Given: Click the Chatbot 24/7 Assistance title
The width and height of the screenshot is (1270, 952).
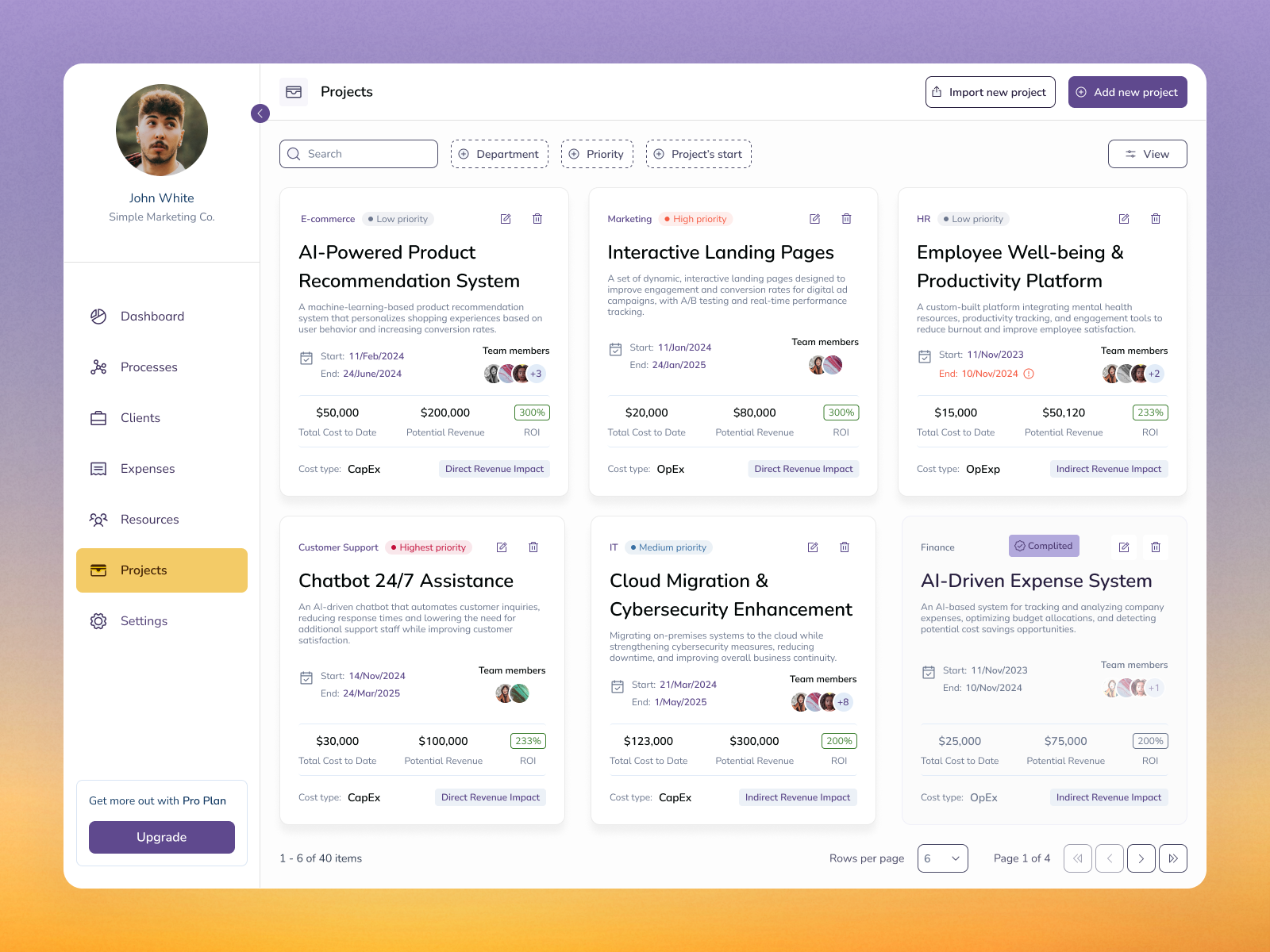Looking at the screenshot, I should tap(406, 581).
